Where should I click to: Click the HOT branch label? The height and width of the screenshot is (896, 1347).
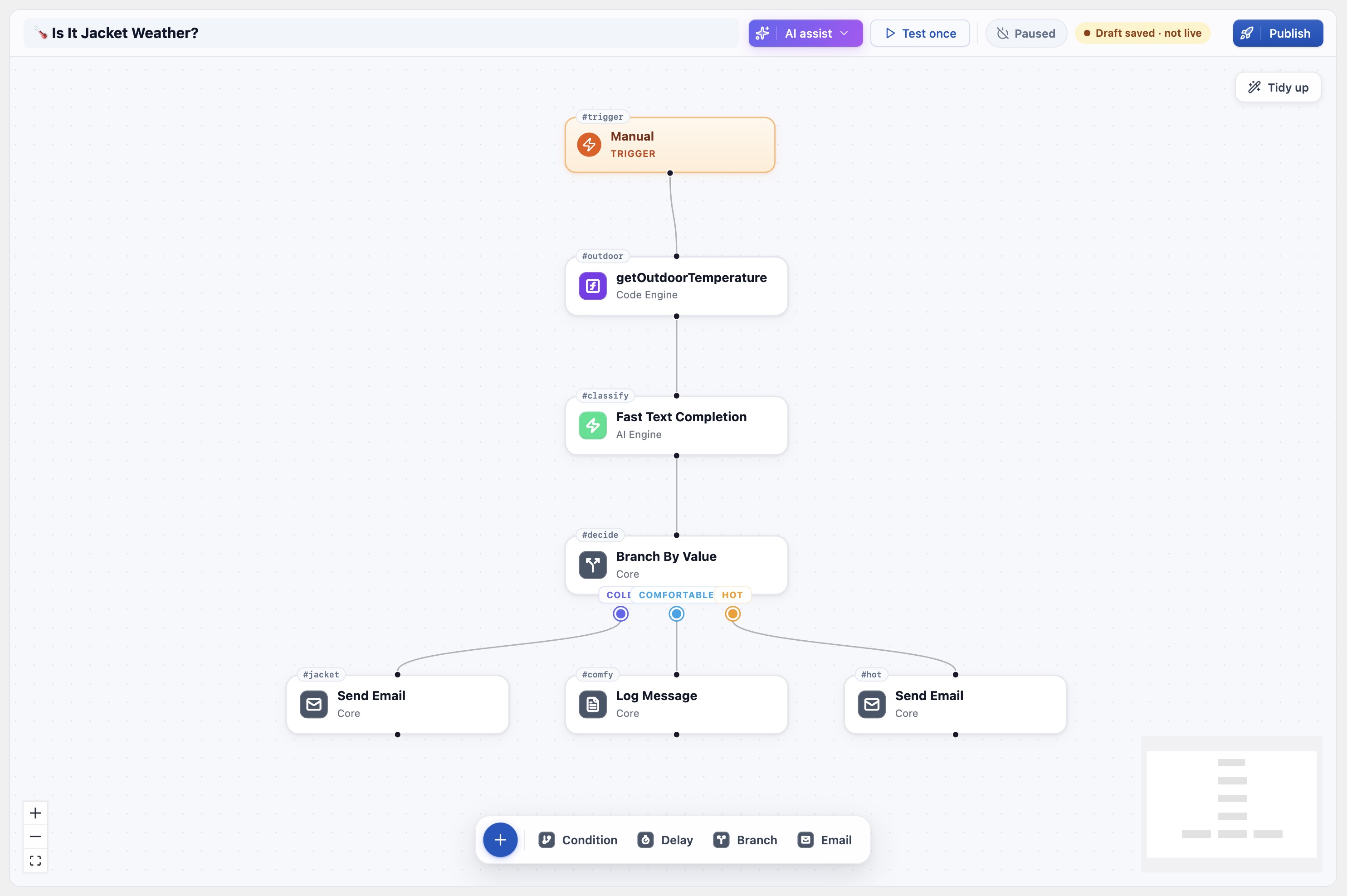[732, 595]
